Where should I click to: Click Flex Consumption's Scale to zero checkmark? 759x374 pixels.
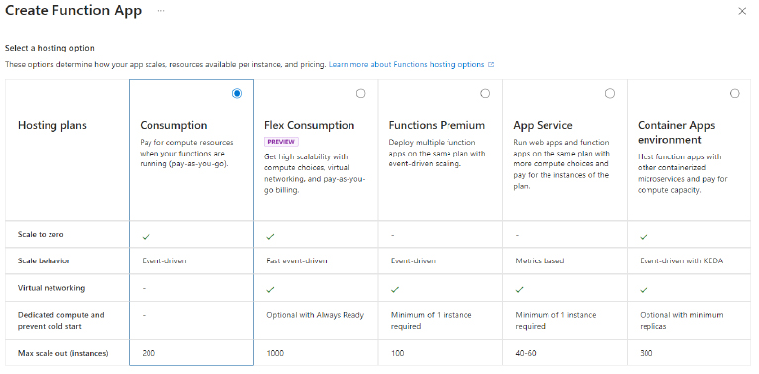click(270, 237)
